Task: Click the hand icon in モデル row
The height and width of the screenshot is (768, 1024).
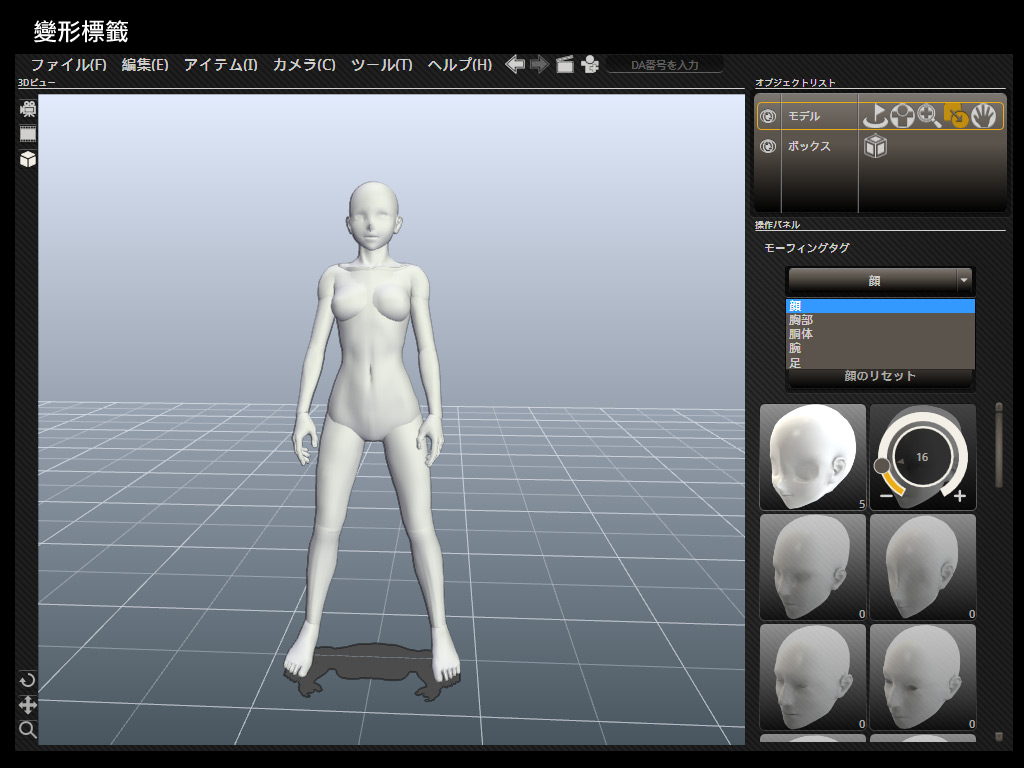Action: pyautogui.click(x=982, y=116)
